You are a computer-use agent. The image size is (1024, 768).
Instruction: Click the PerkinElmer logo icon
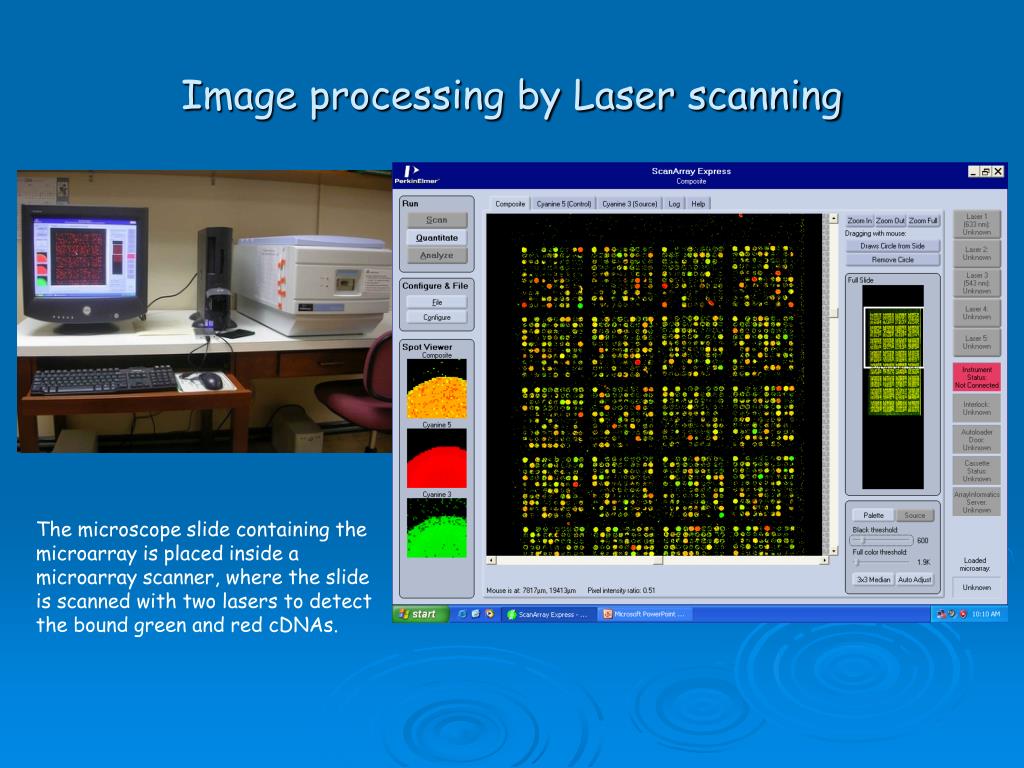pos(415,174)
